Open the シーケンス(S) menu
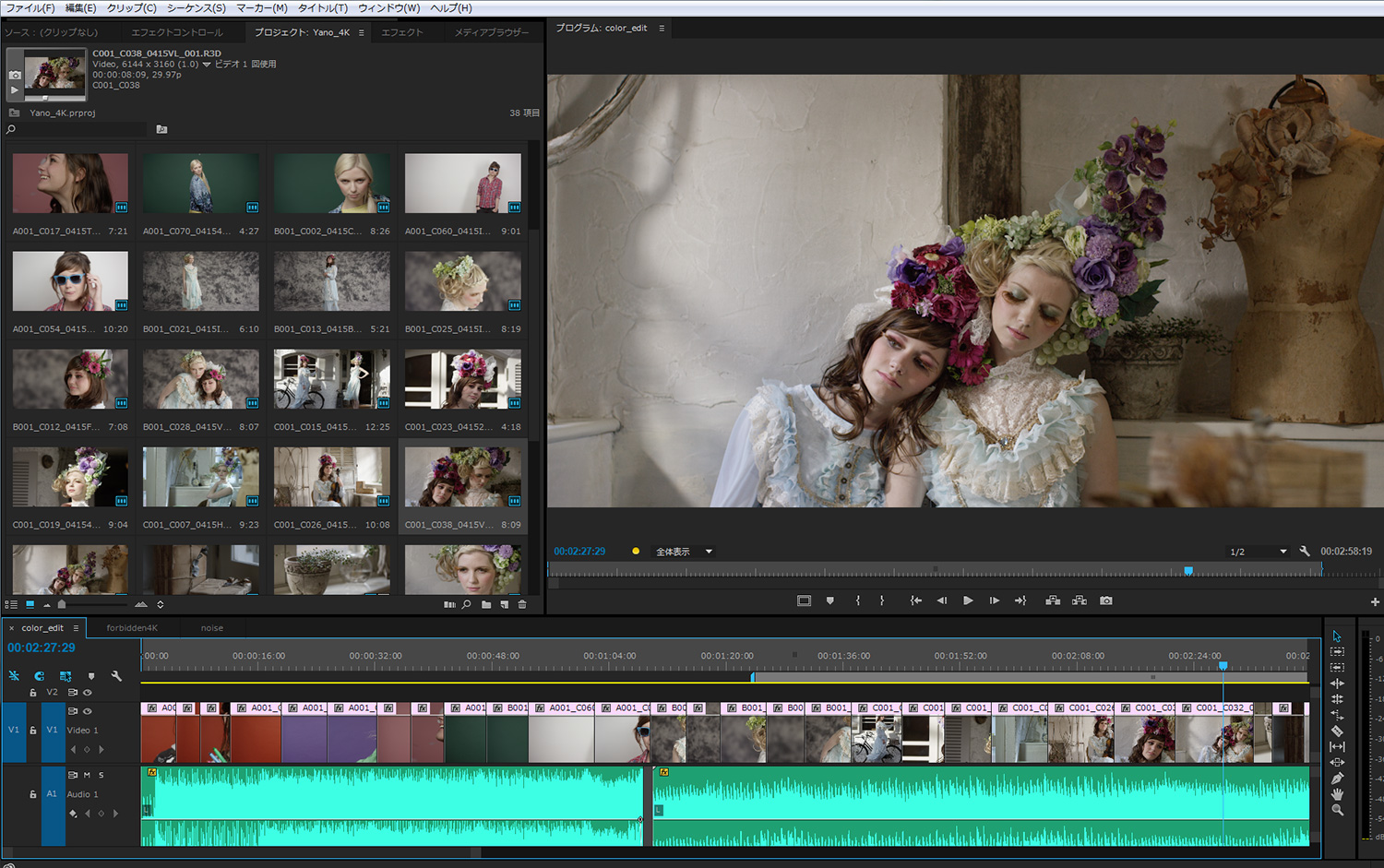Image resolution: width=1384 pixels, height=868 pixels. (x=196, y=7)
